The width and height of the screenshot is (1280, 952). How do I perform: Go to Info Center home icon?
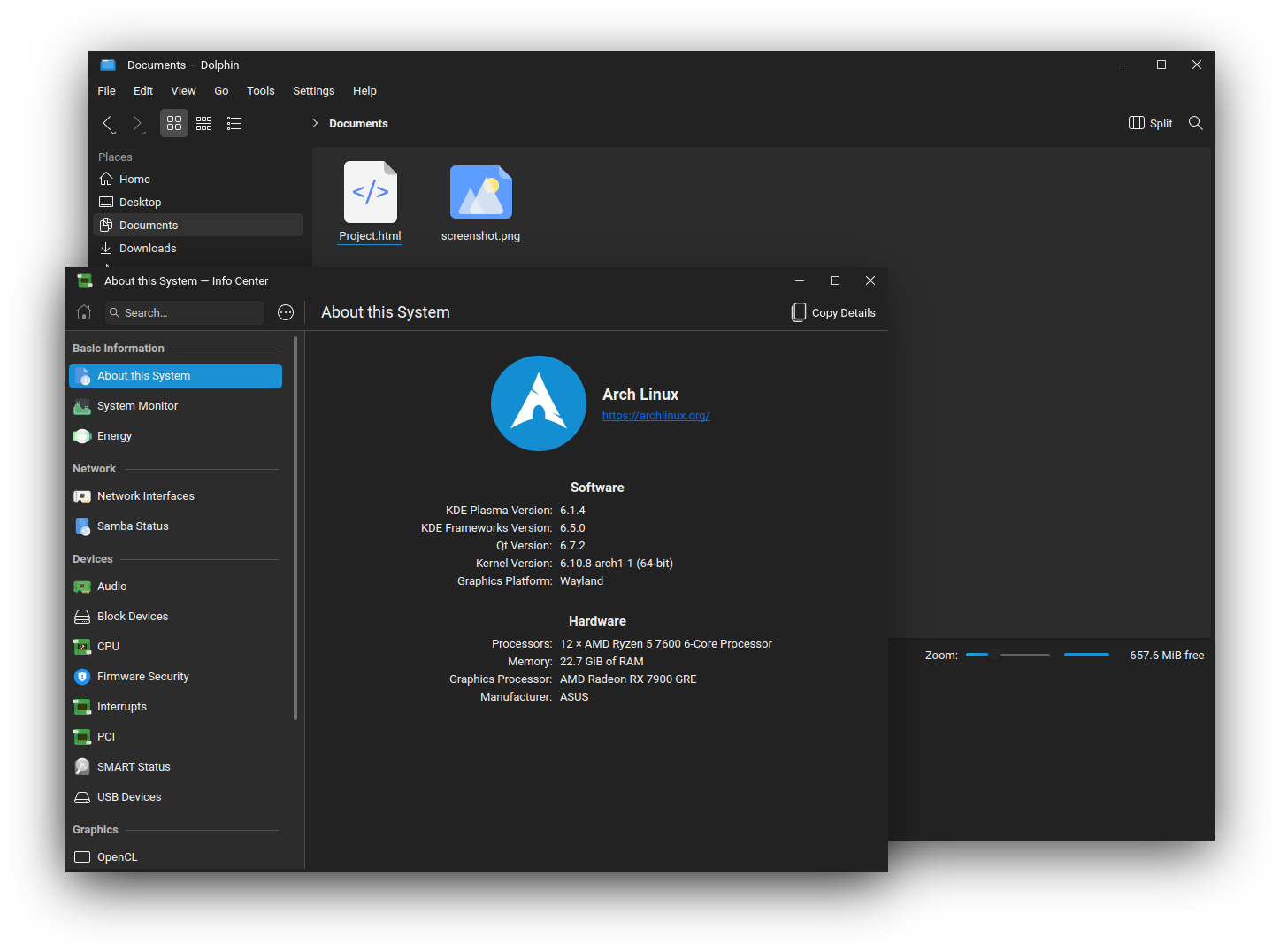[84, 312]
